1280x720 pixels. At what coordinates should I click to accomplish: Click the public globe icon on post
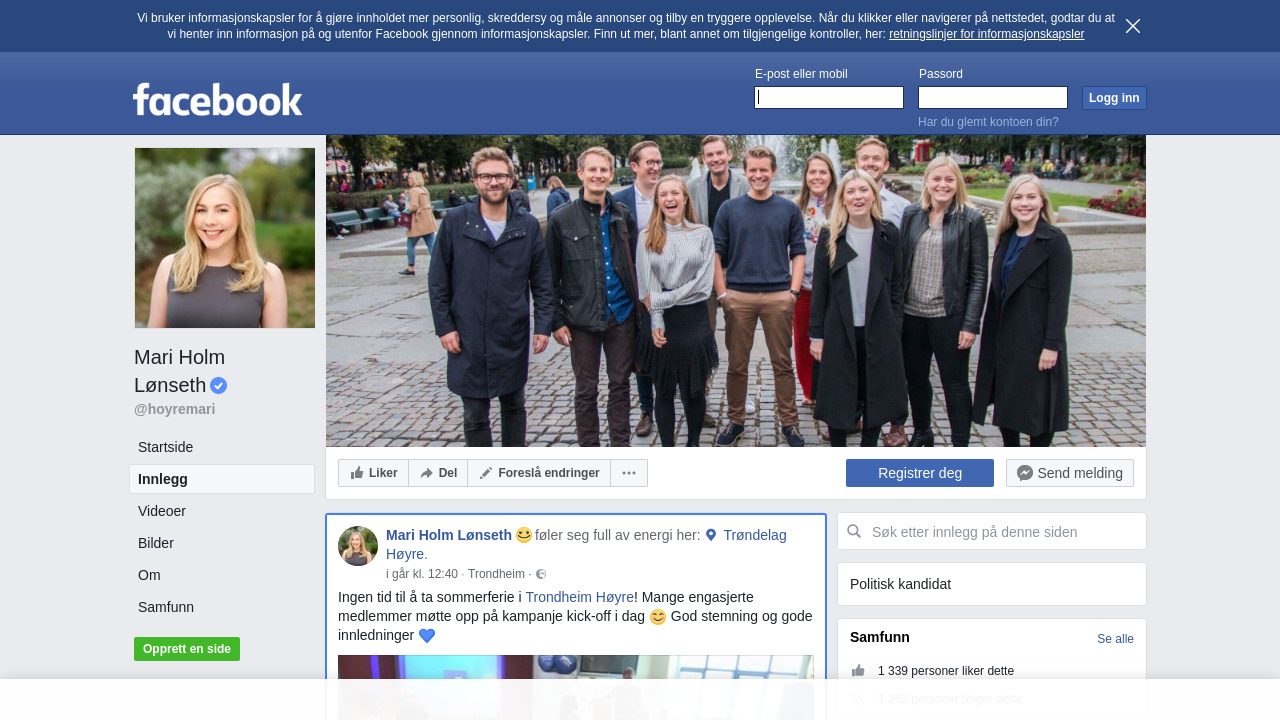(x=541, y=574)
